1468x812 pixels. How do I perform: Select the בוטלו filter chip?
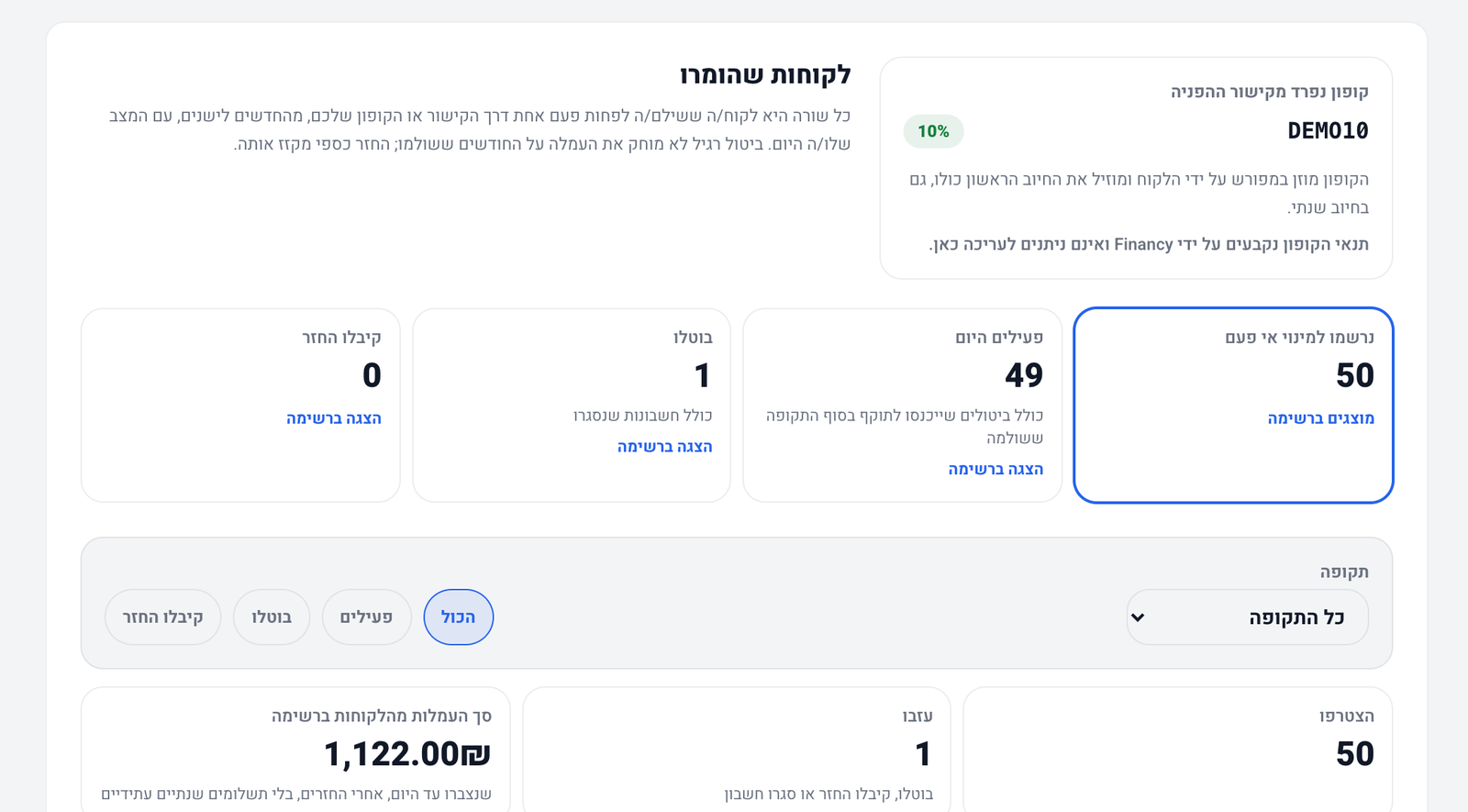pyautogui.click(x=272, y=617)
